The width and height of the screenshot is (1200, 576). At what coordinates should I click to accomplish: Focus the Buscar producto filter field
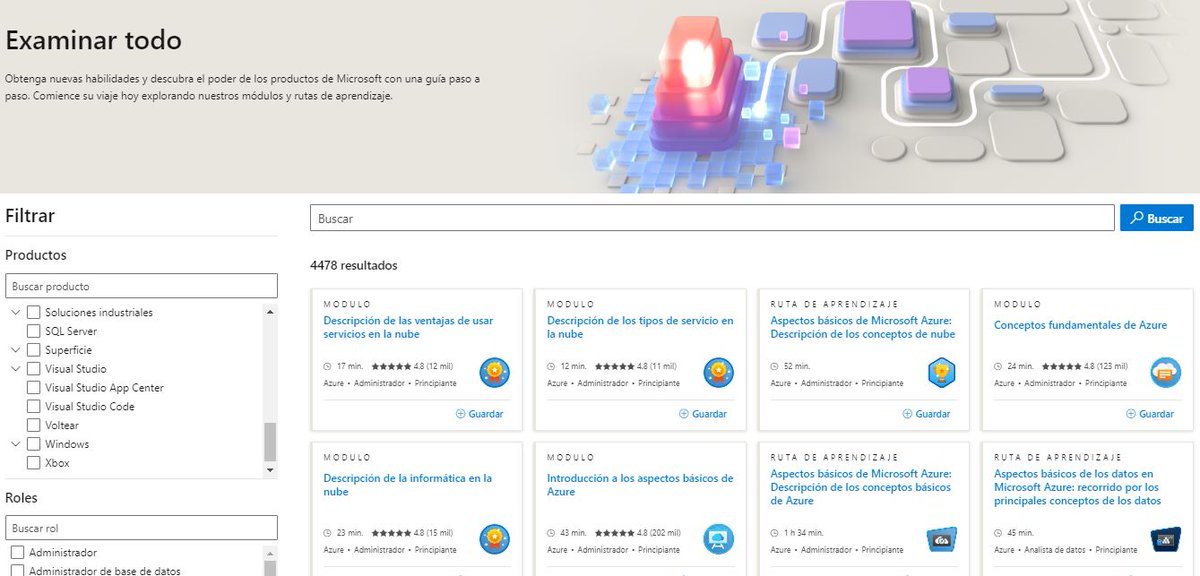pyautogui.click(x=141, y=287)
